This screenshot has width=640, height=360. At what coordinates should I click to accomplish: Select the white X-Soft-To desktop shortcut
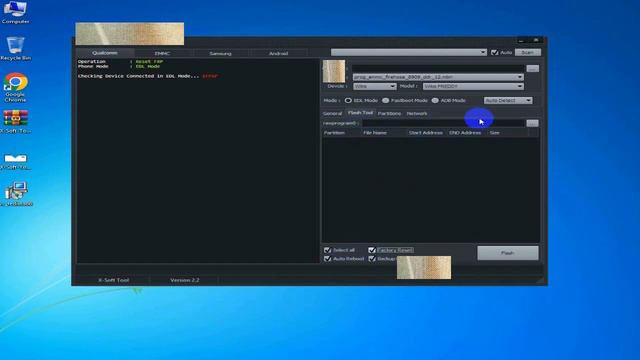(x=16, y=161)
